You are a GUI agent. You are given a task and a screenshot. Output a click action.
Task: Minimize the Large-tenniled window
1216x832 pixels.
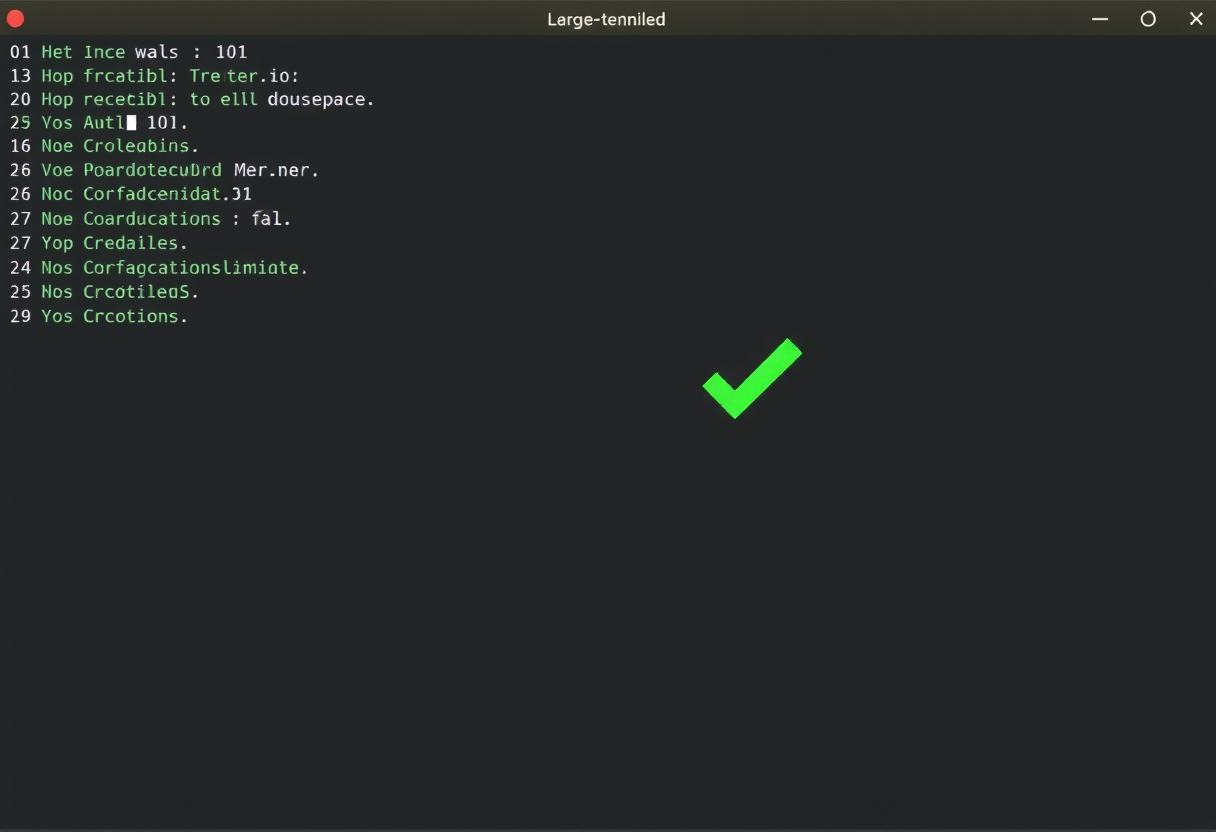[x=1100, y=19]
